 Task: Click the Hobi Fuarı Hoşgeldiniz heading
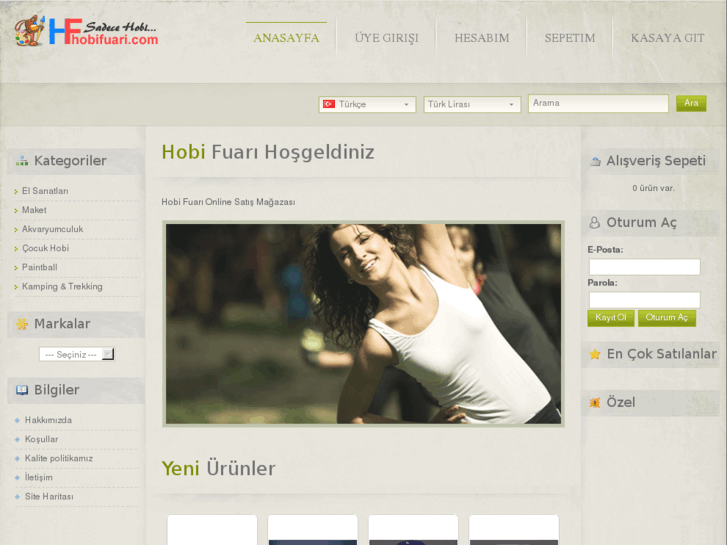[x=268, y=153]
